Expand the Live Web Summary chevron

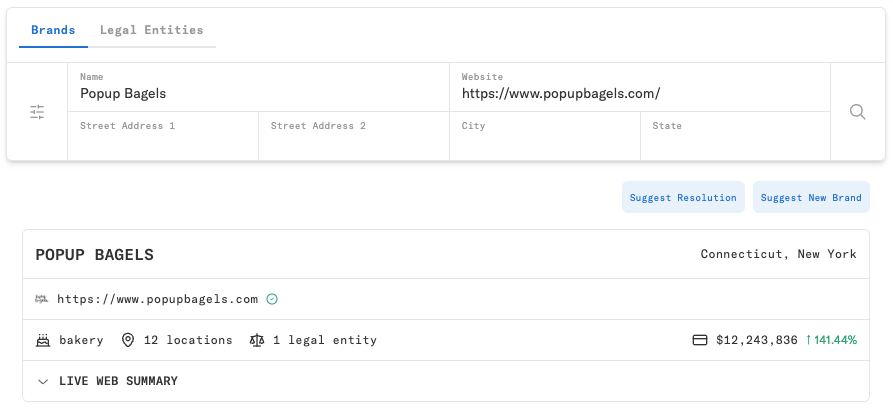tap(43, 381)
